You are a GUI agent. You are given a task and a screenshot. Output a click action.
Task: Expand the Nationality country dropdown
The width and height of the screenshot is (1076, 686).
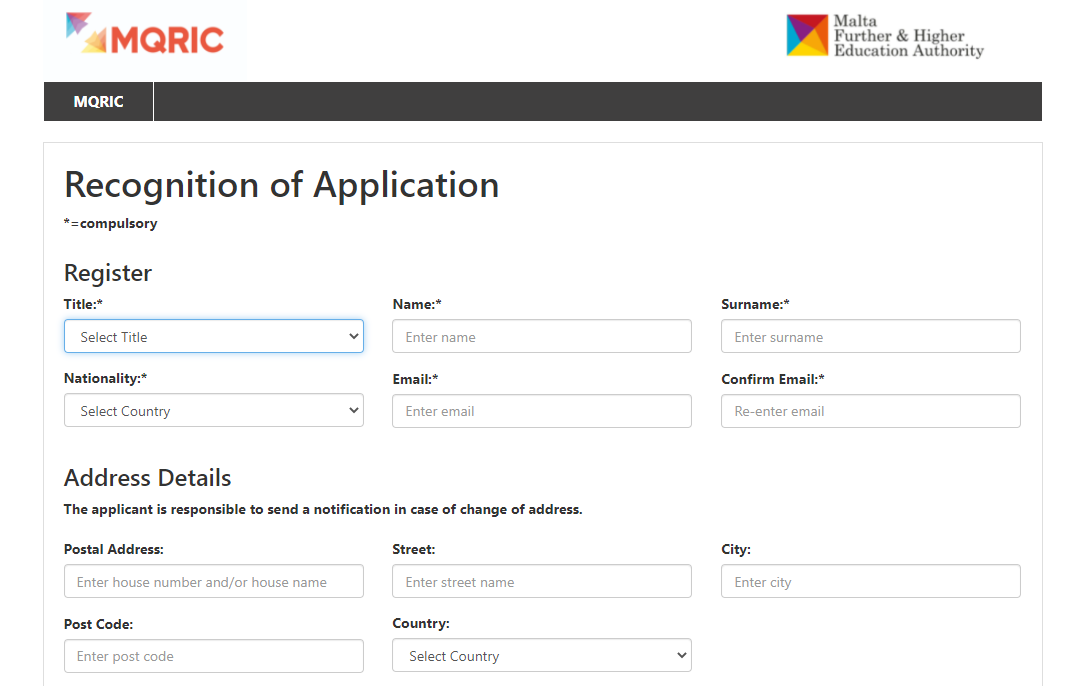tap(213, 411)
